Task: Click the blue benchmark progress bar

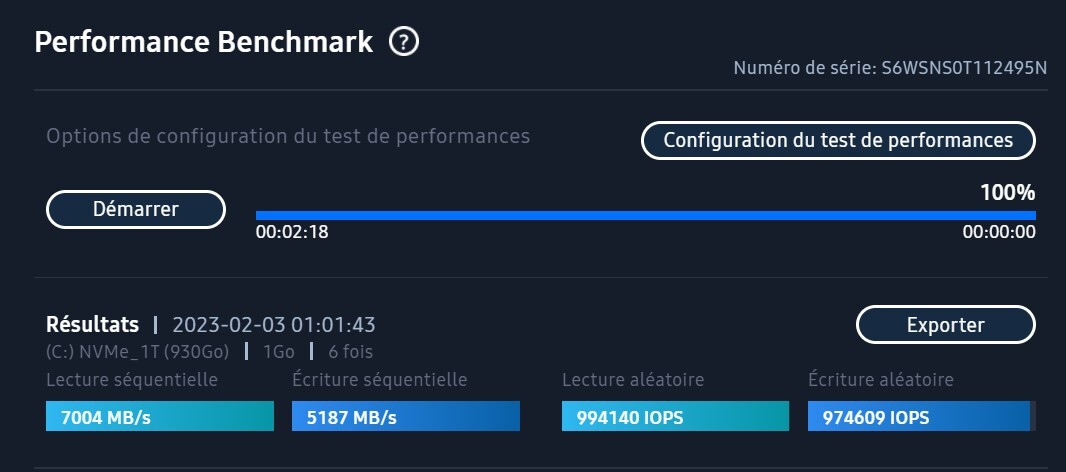Action: [645, 214]
